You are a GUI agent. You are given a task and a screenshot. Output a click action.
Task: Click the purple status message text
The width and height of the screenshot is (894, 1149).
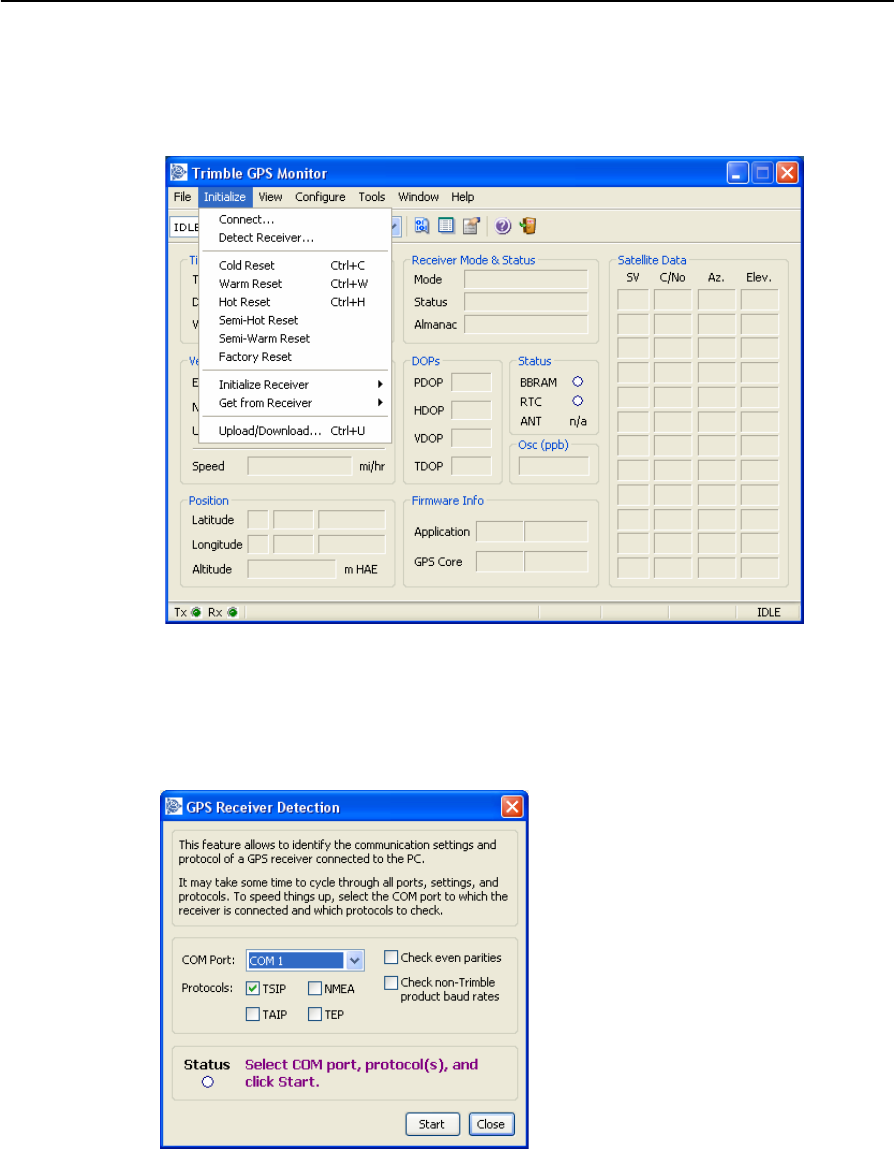361,1074
